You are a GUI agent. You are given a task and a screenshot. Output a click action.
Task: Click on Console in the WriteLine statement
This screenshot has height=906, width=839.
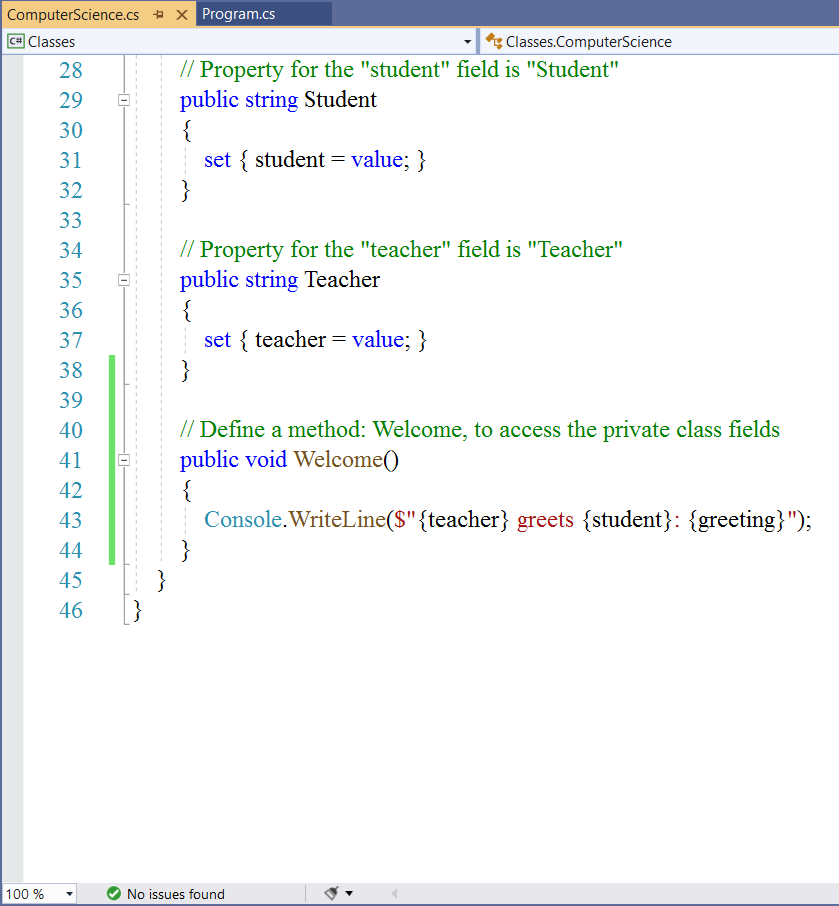(243, 520)
